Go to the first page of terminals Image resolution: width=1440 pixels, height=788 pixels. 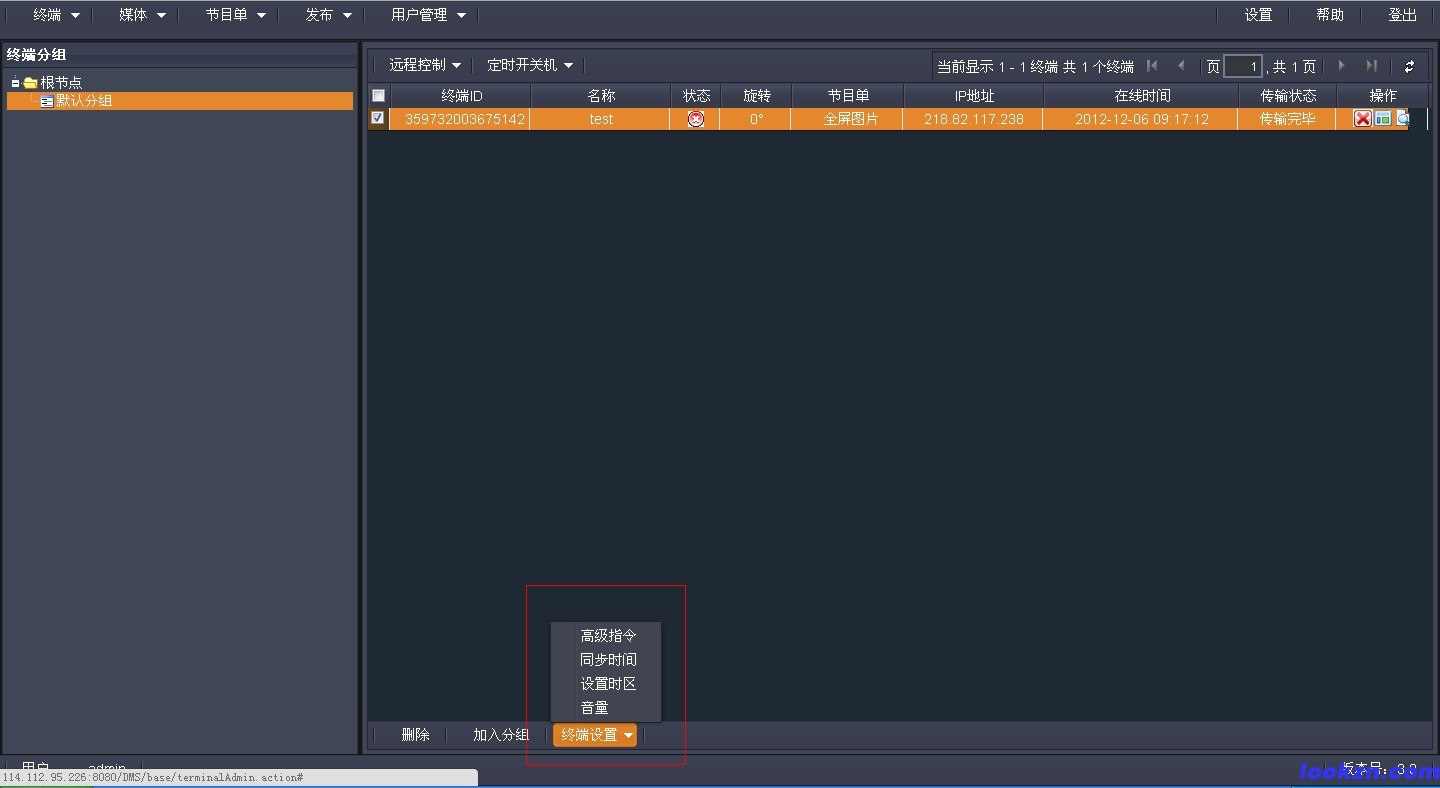tap(1152, 66)
